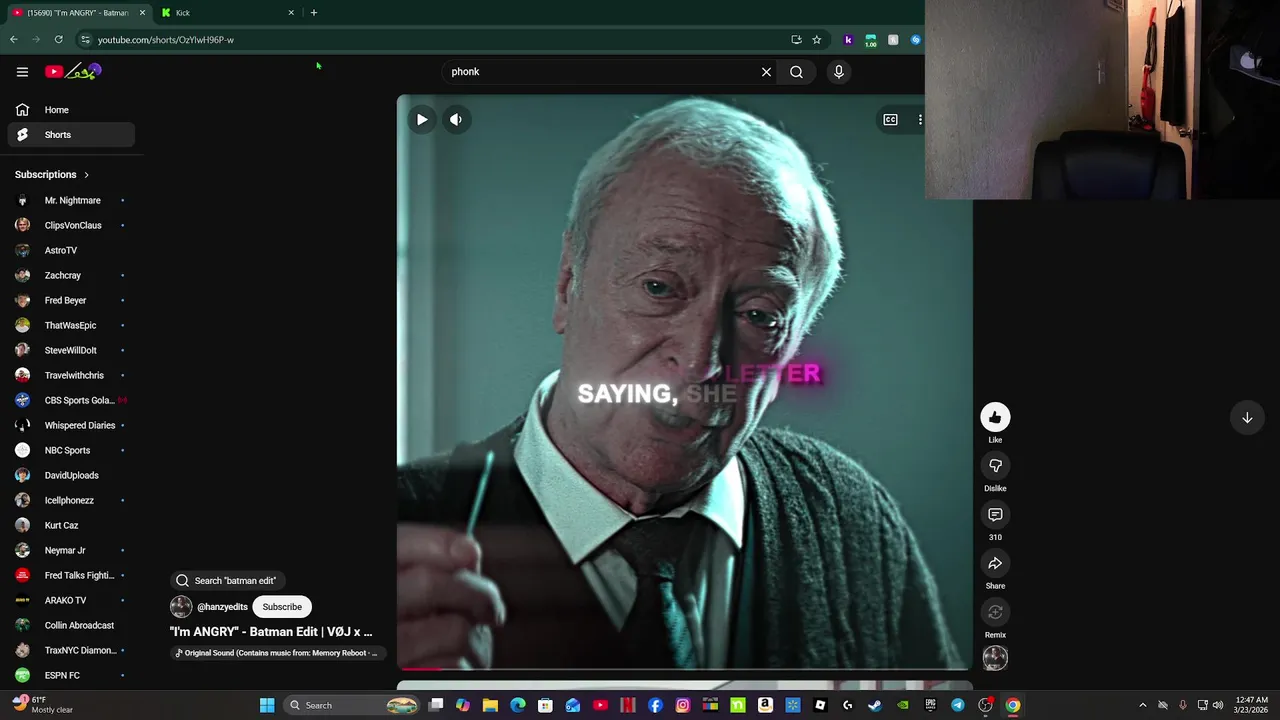This screenshot has height=720, width=1280.
Task: Go to the next Short with the down arrow
Action: click(1247, 418)
